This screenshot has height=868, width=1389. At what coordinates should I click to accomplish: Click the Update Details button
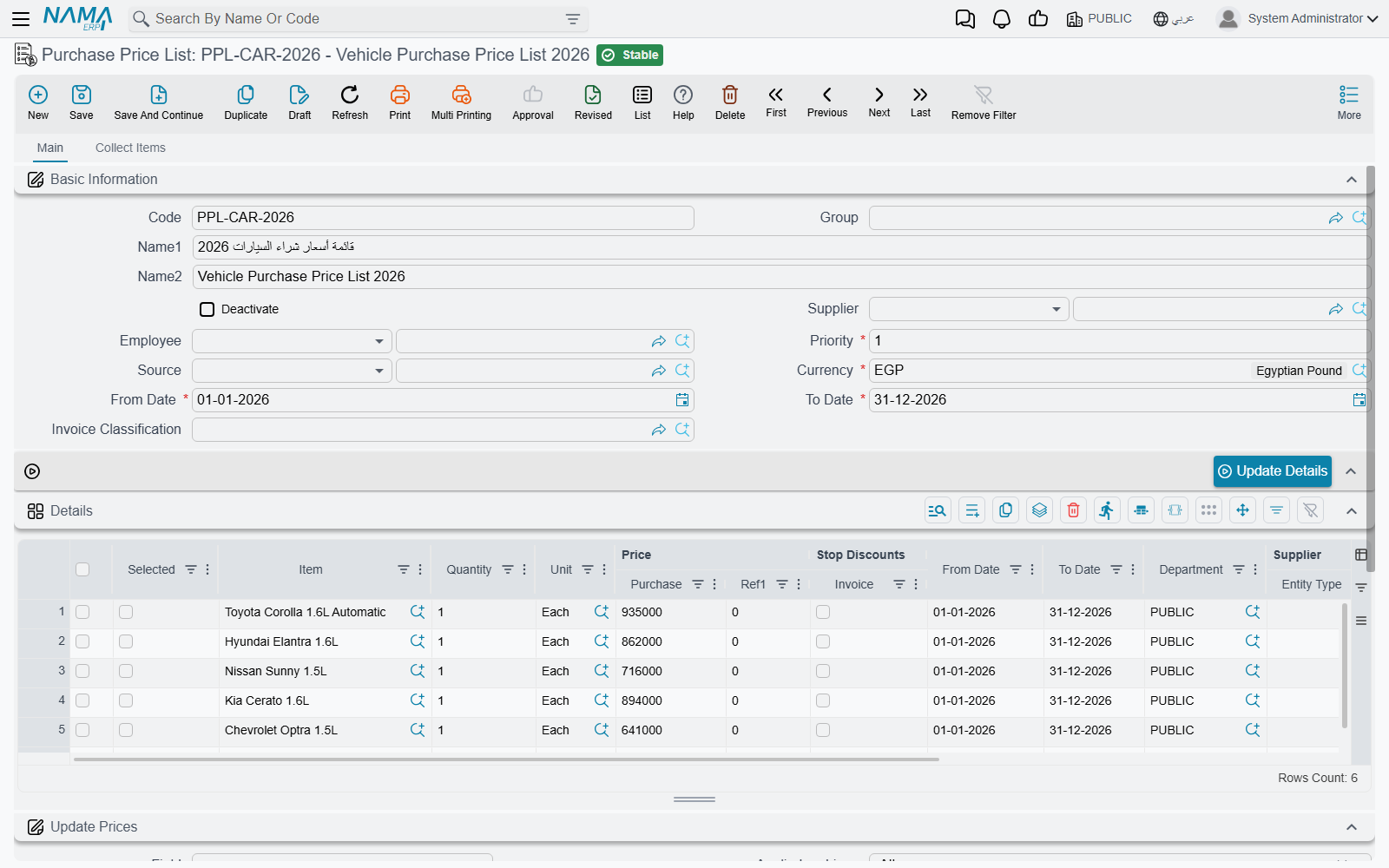tap(1273, 471)
